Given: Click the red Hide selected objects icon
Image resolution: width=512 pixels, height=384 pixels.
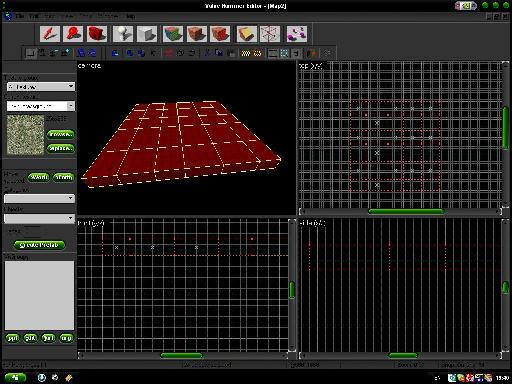Looking at the screenshot, I should 169,53.
